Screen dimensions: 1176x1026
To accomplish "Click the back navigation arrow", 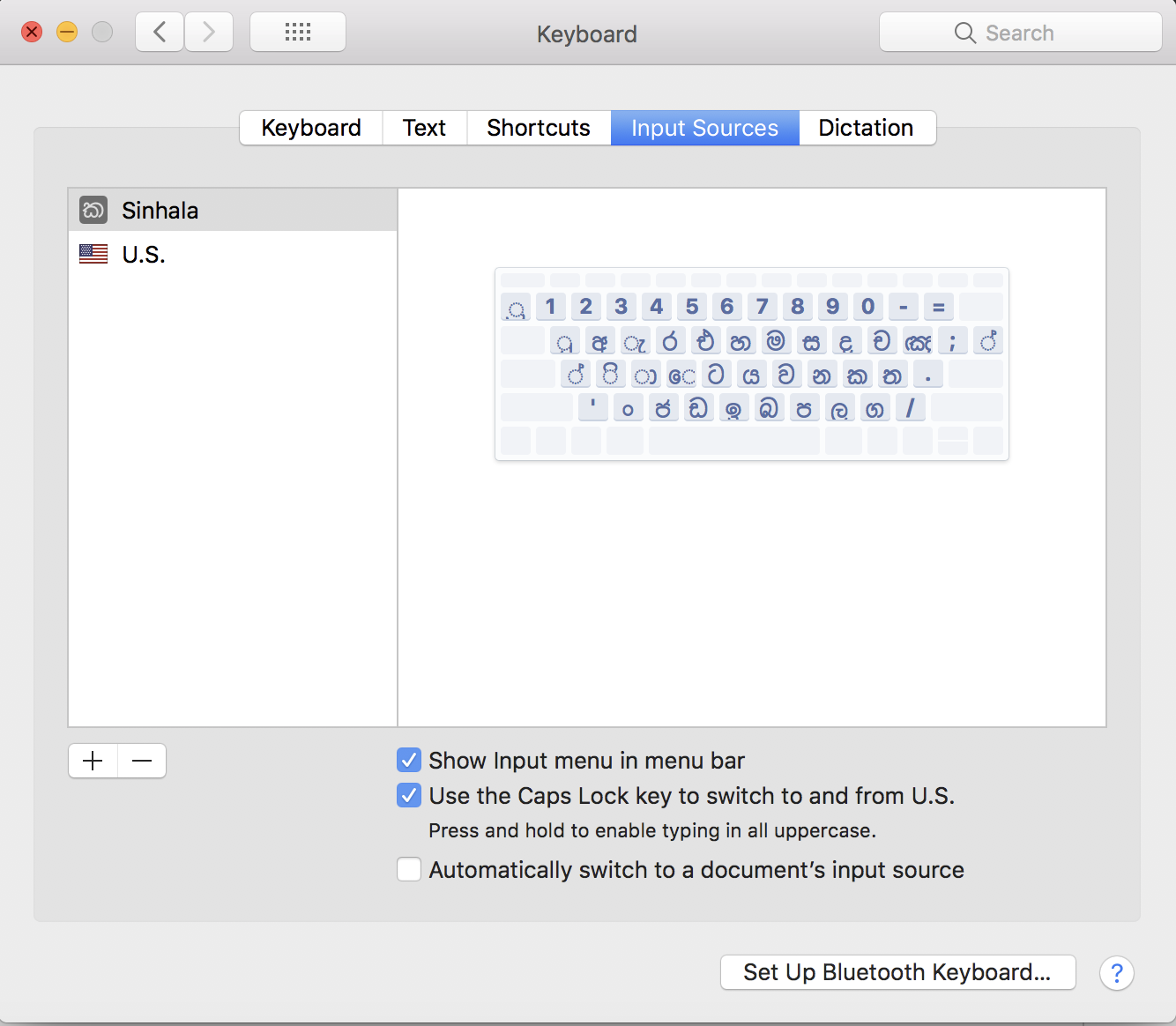I will point(159,32).
